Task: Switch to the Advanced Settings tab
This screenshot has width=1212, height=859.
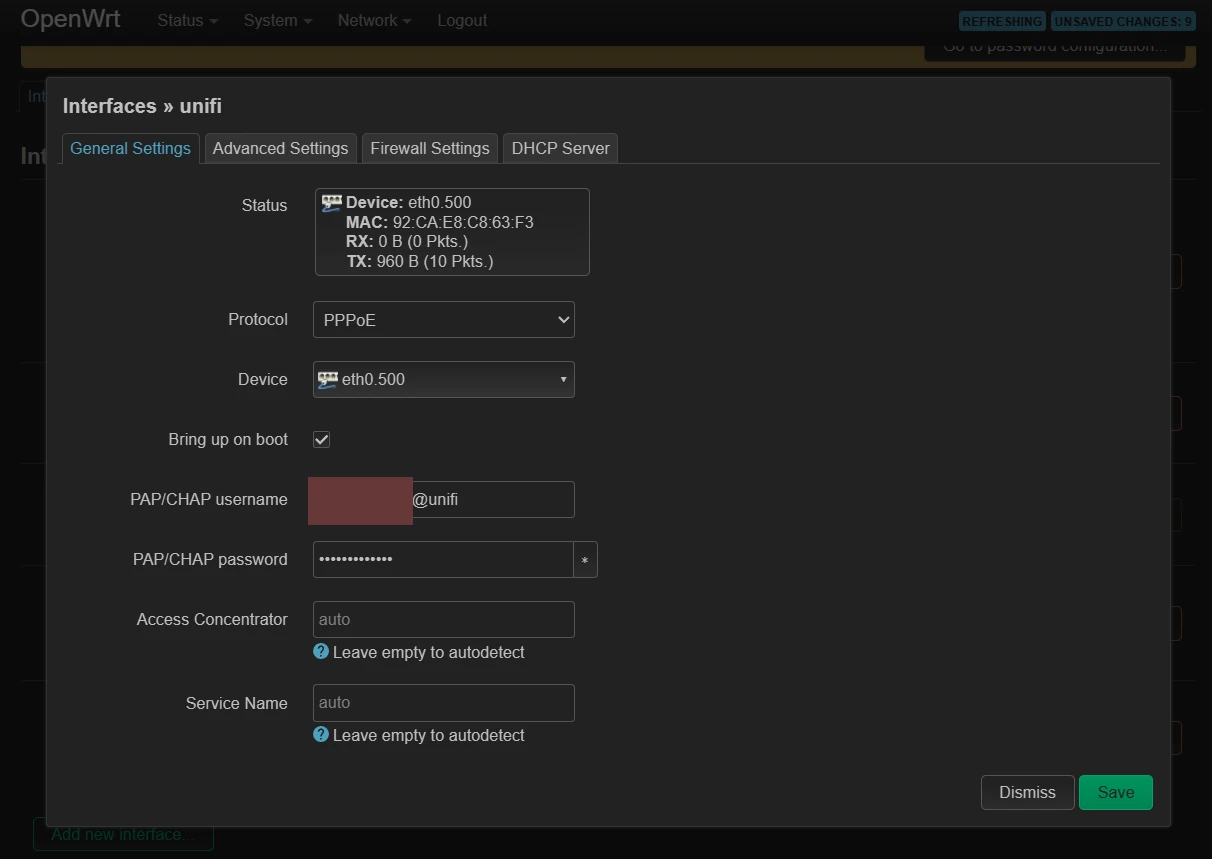Action: pos(280,148)
